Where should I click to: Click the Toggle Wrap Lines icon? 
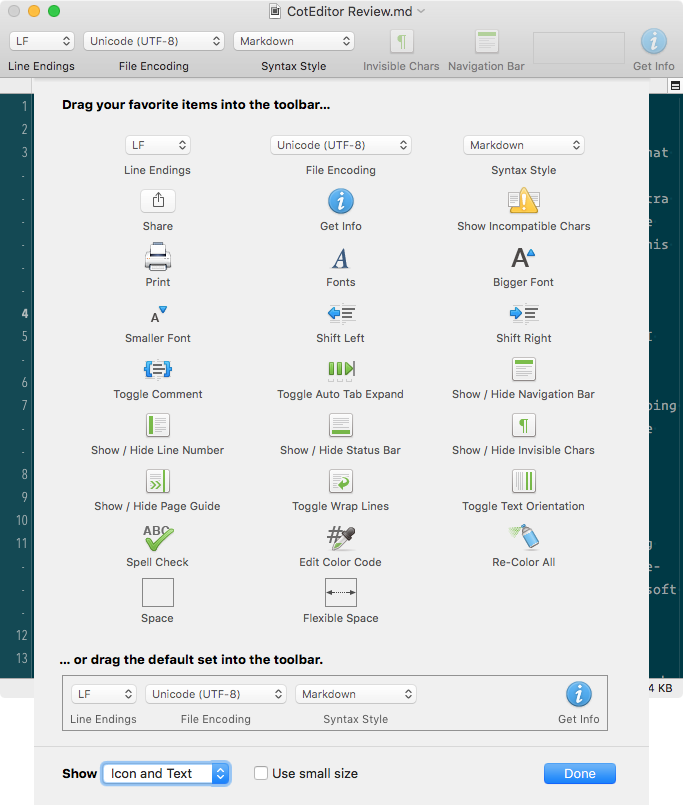pyautogui.click(x=341, y=481)
